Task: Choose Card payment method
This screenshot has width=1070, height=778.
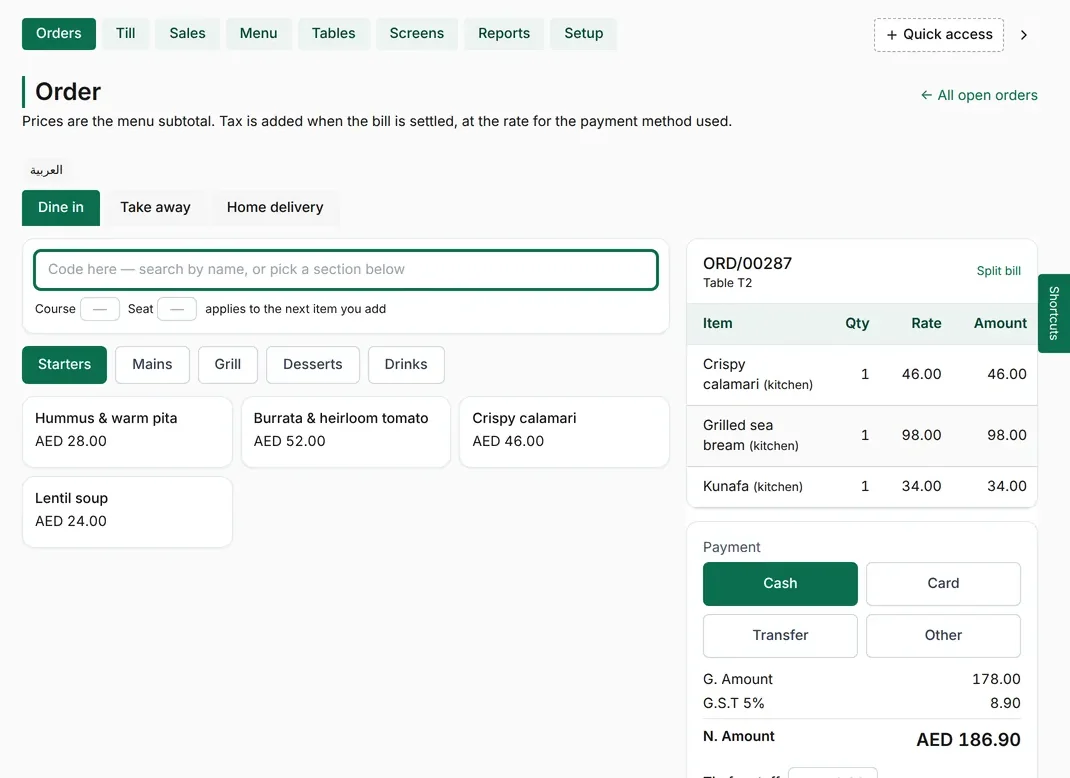Action: pyautogui.click(x=943, y=584)
